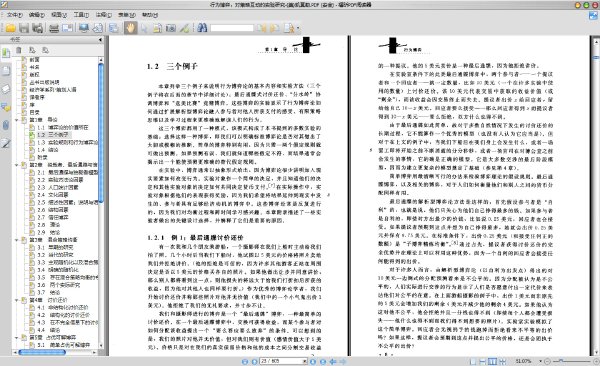The image size is (600, 366).
Task: Collapse the 第2章 bookmark node
Action: pyautogui.click(x=16, y=165)
